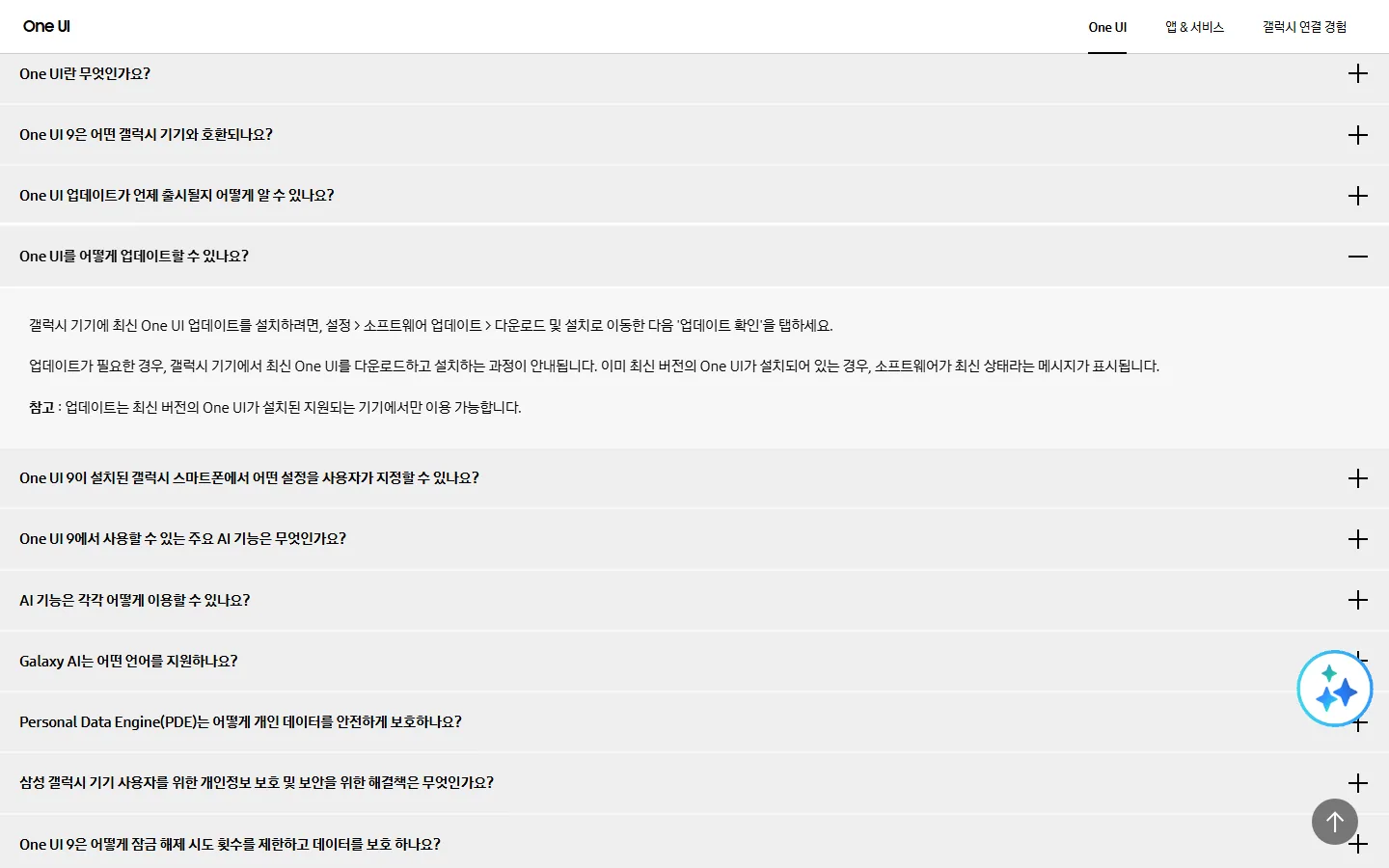Switch to the '갤럭시 연결 경험' tab
The image size is (1389, 868).
coord(1304,27)
